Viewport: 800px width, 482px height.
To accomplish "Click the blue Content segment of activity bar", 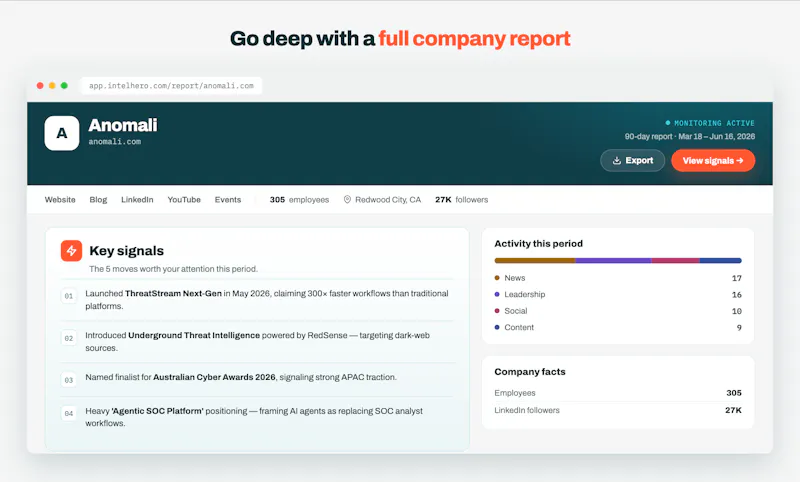I will [x=720, y=261].
